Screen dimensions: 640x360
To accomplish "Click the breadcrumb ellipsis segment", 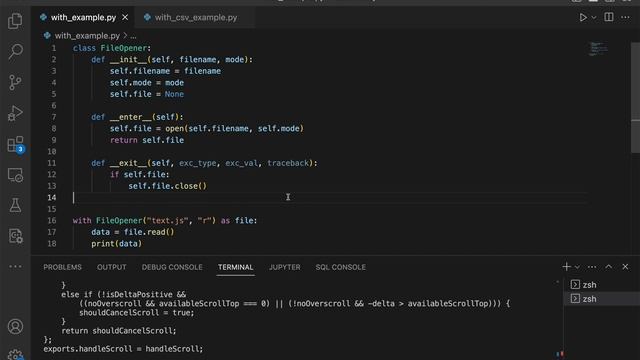I will click(133, 36).
